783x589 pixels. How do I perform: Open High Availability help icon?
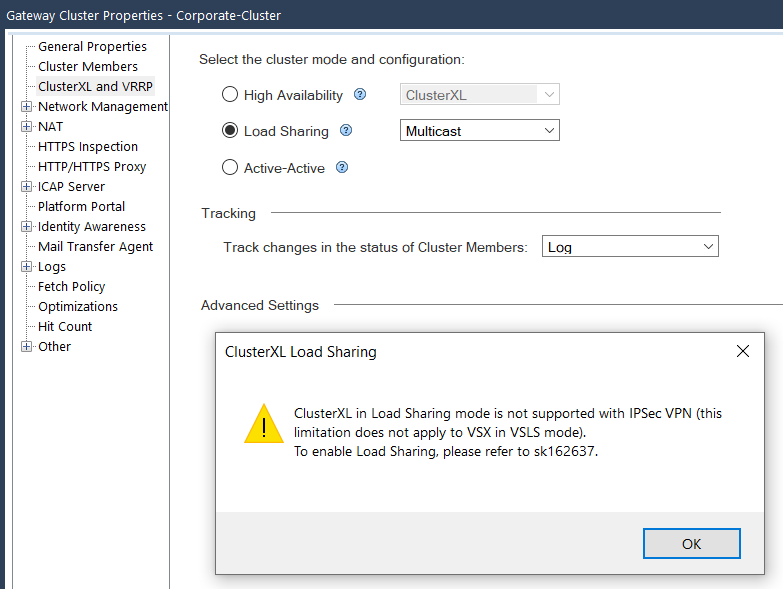[360, 94]
